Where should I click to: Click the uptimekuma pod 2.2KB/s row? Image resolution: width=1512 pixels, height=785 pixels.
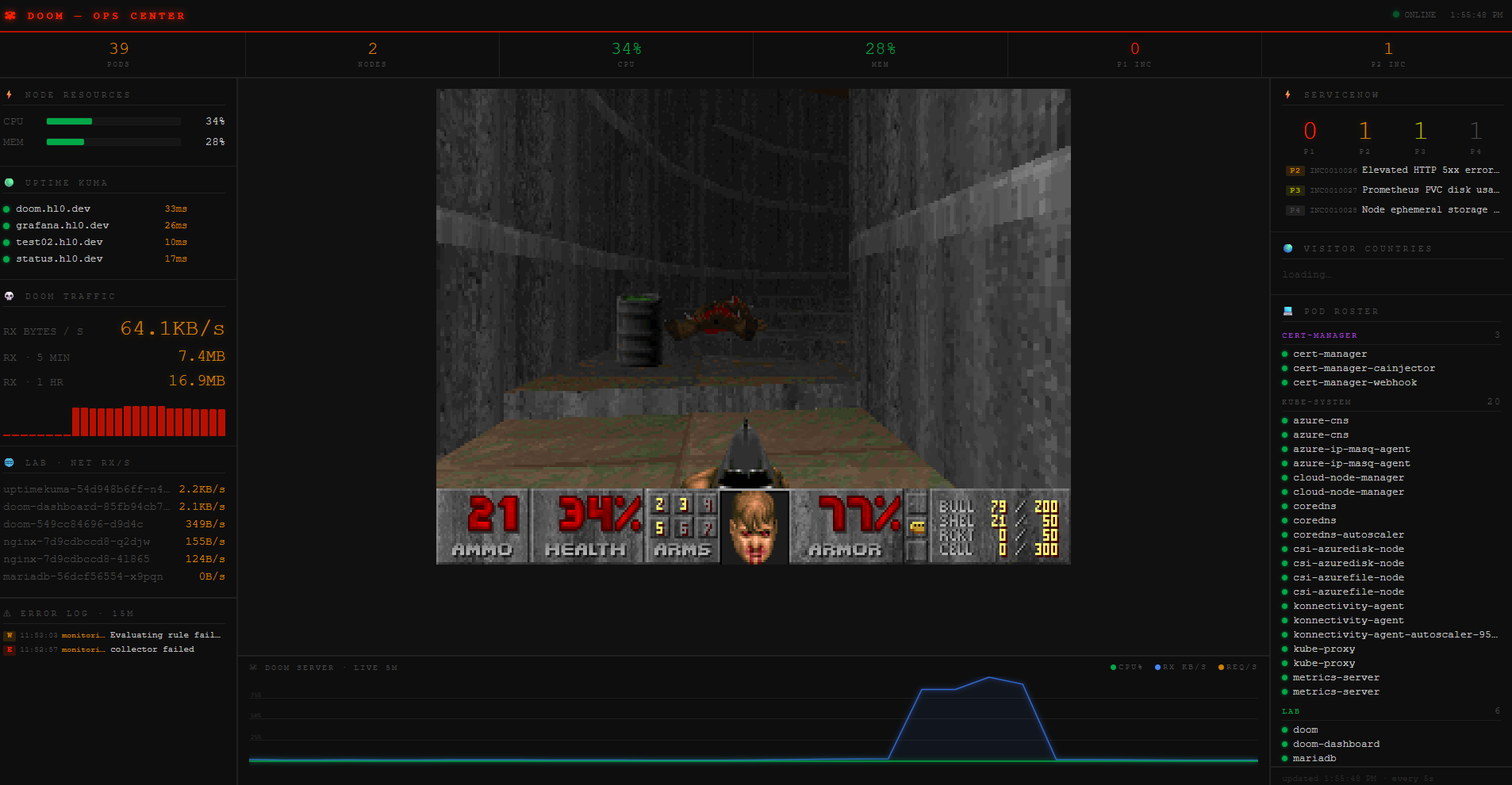coord(114,489)
